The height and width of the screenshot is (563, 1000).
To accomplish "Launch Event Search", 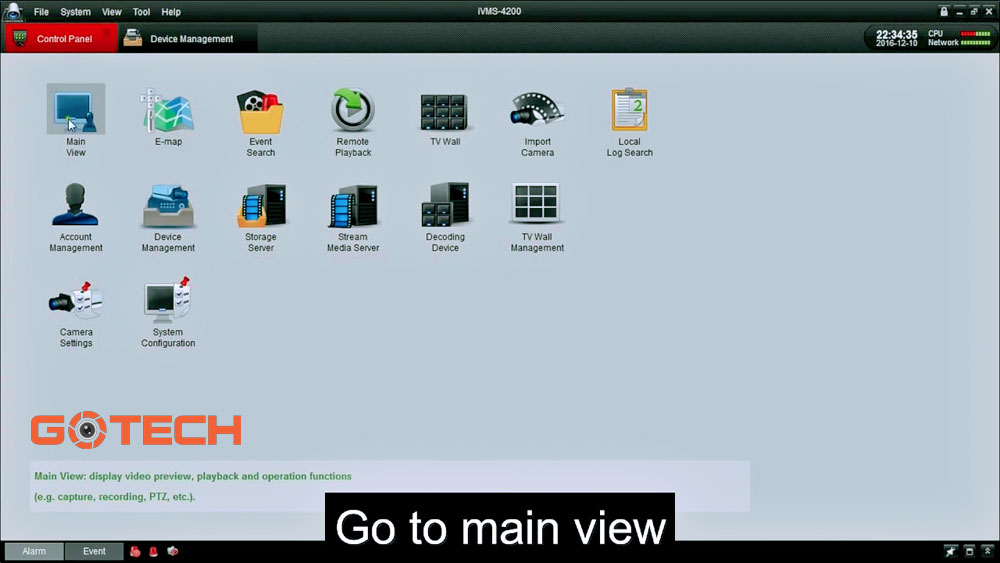I will coord(260,111).
